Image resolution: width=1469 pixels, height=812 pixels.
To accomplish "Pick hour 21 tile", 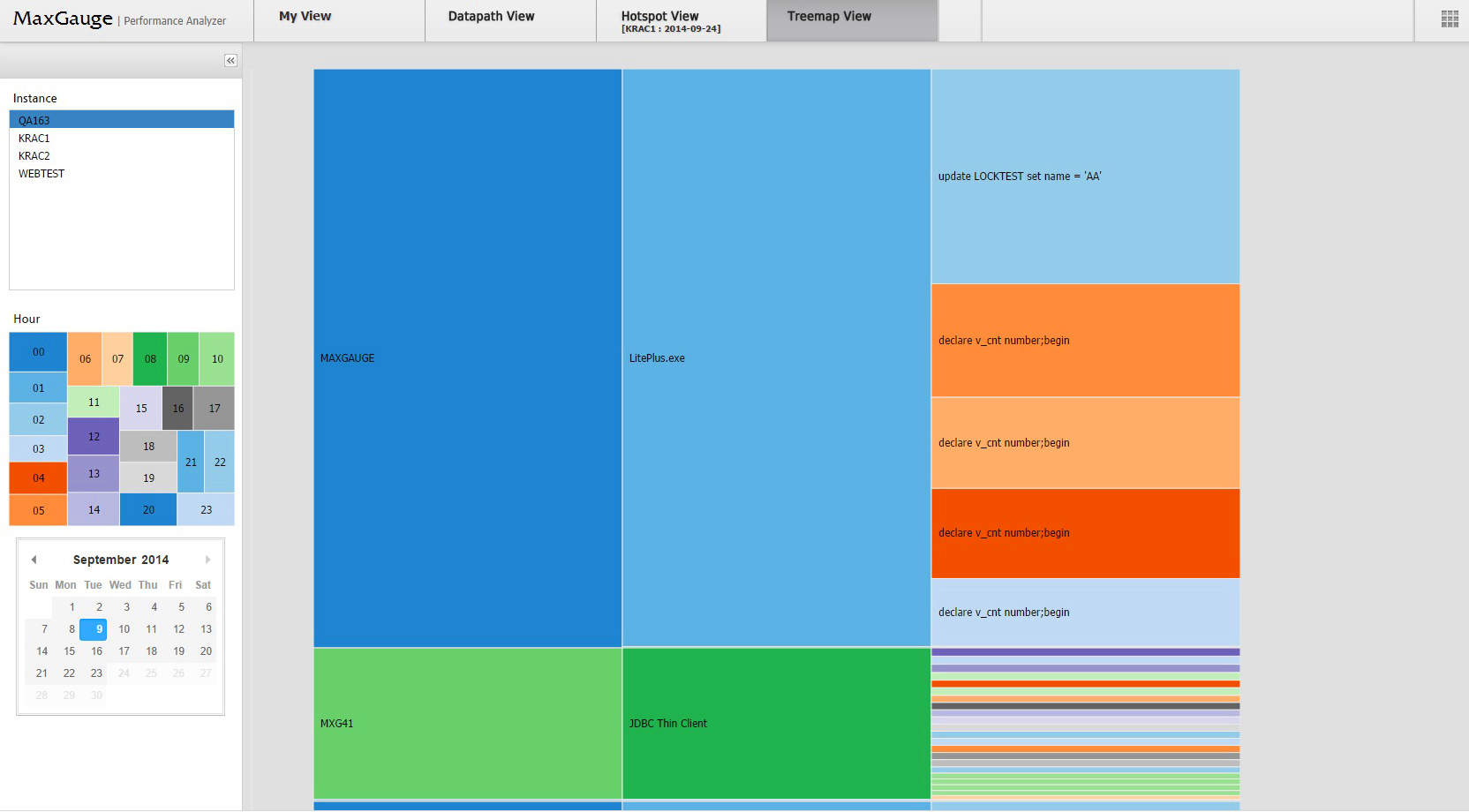I will pyautogui.click(x=191, y=462).
